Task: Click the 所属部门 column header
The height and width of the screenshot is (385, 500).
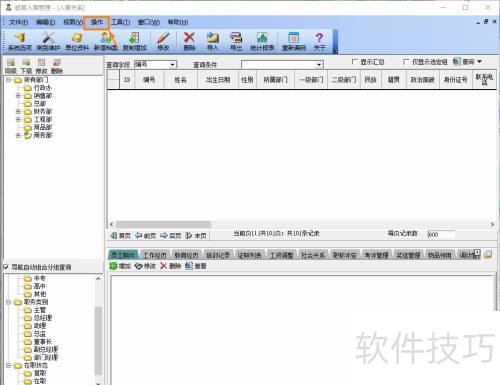Action: click(275, 80)
